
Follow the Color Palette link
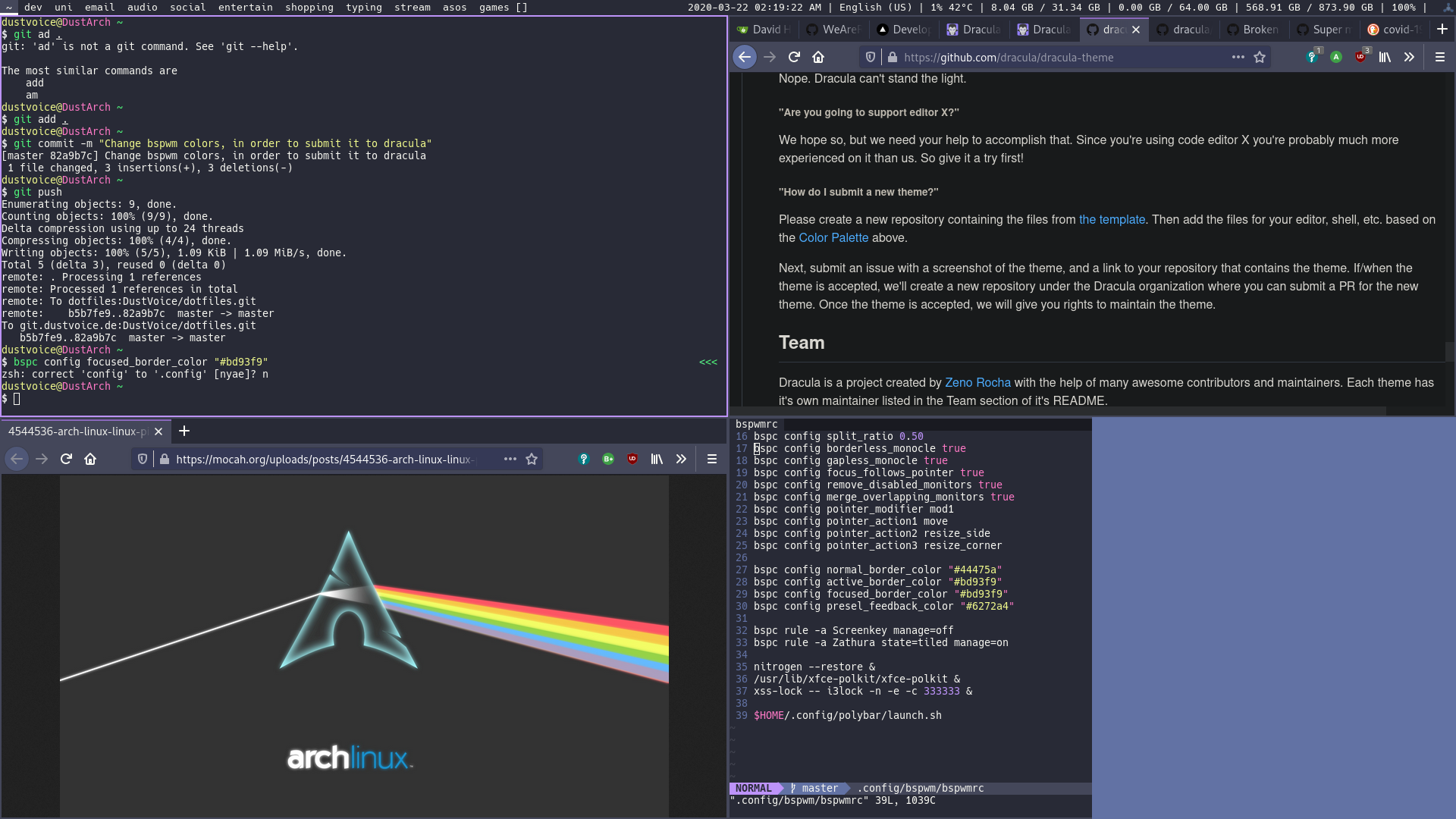coord(833,237)
